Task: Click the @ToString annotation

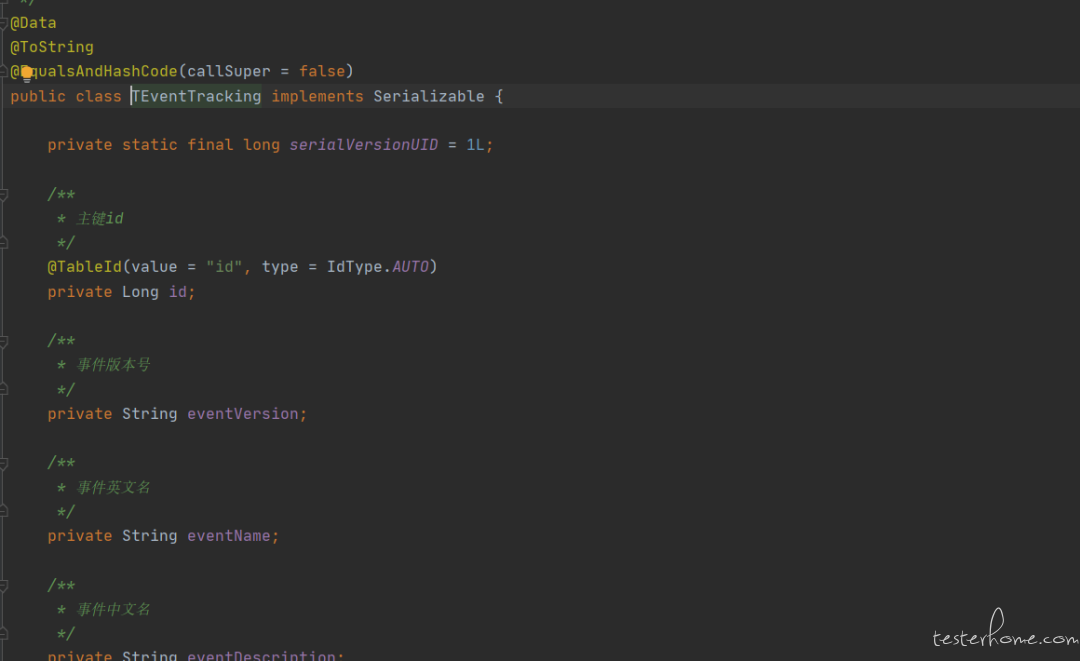Action: (52, 47)
